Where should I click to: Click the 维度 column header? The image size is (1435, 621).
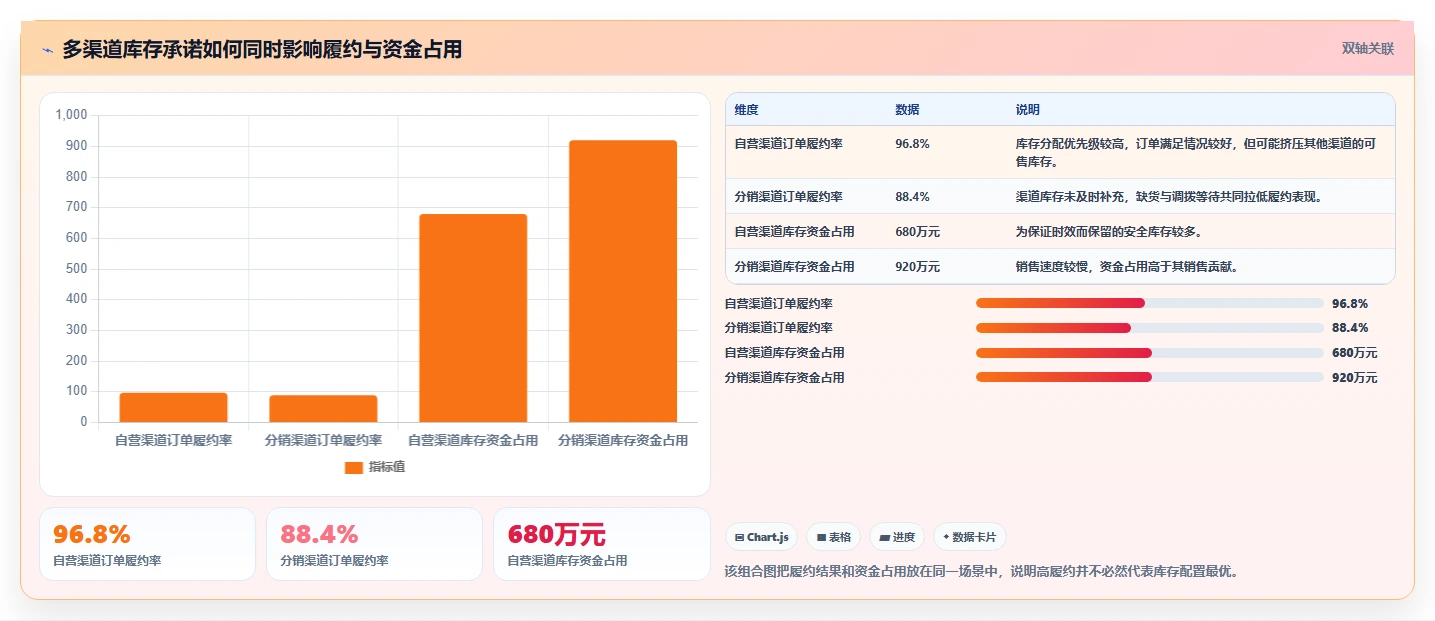tap(747, 110)
